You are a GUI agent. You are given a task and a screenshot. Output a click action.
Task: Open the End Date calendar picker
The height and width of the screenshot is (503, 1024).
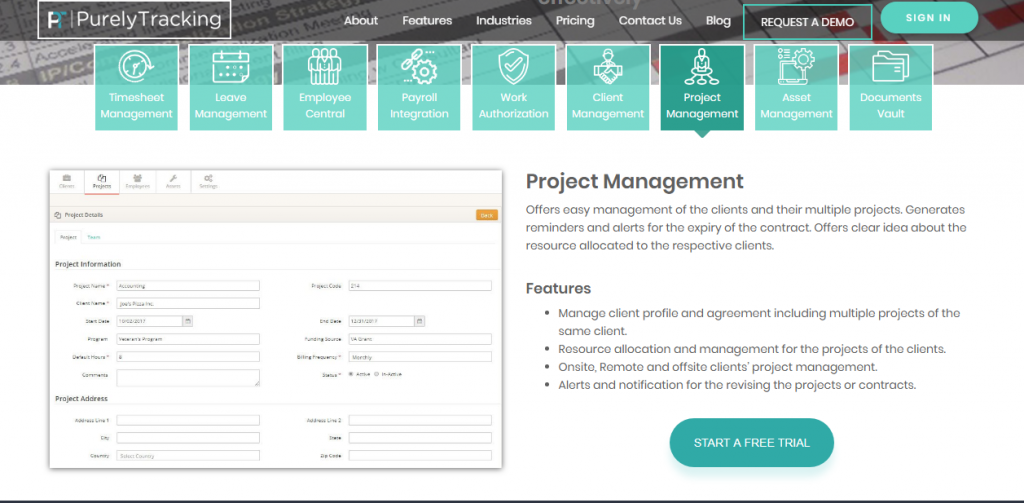pyautogui.click(x=420, y=321)
